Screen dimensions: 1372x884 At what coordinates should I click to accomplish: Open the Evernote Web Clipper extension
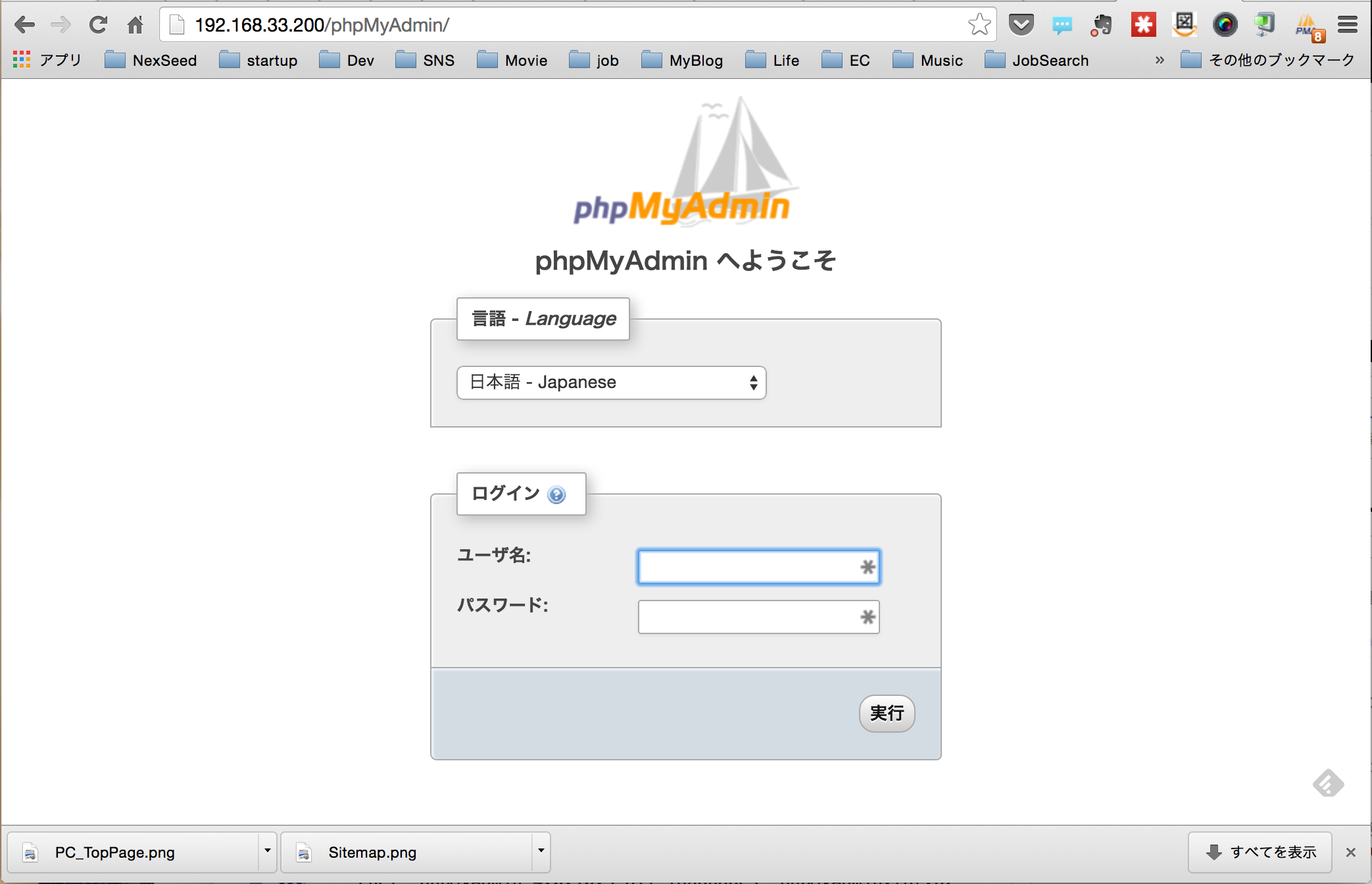click(x=1102, y=24)
